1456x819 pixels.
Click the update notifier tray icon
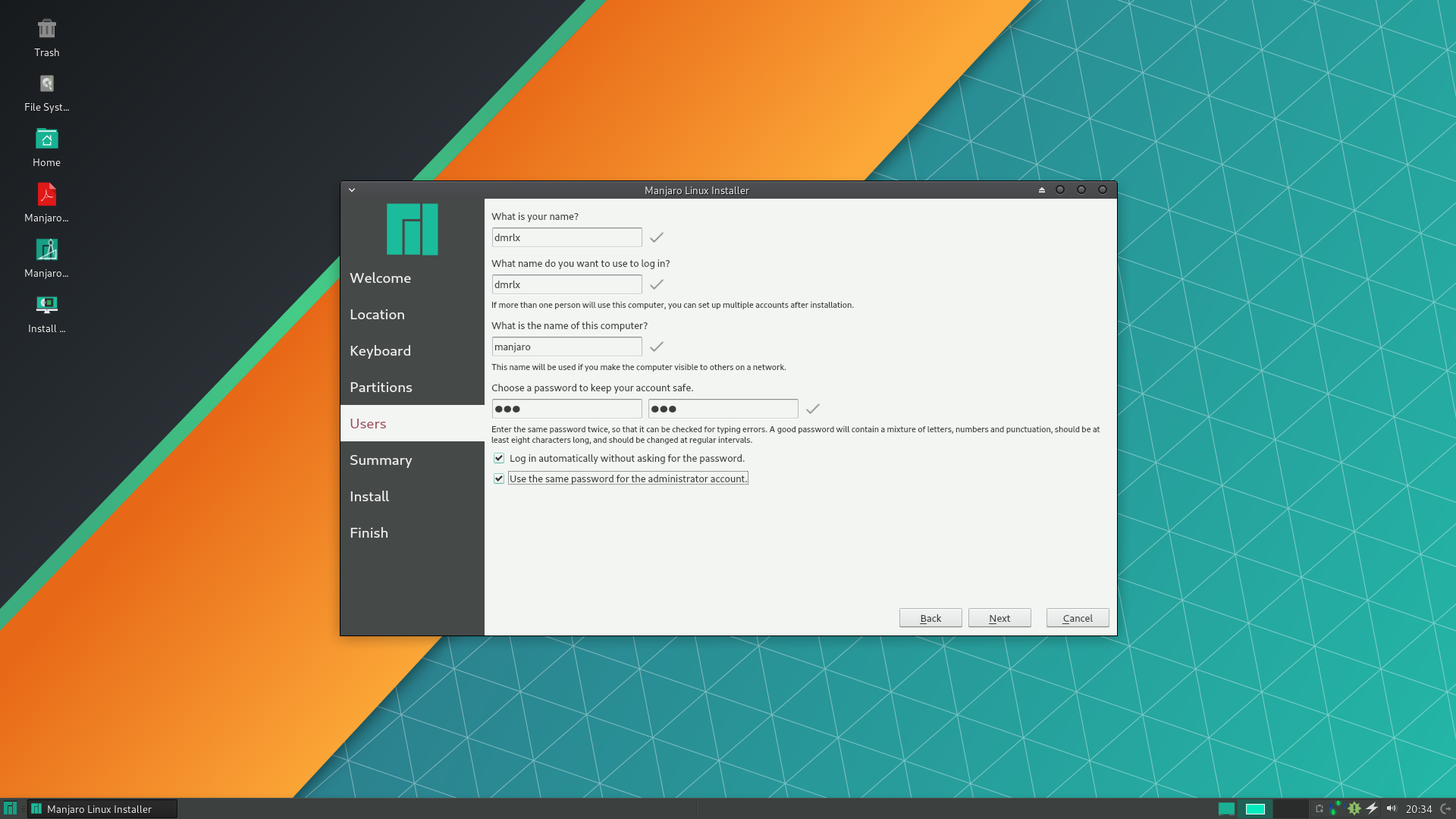coord(1354,808)
